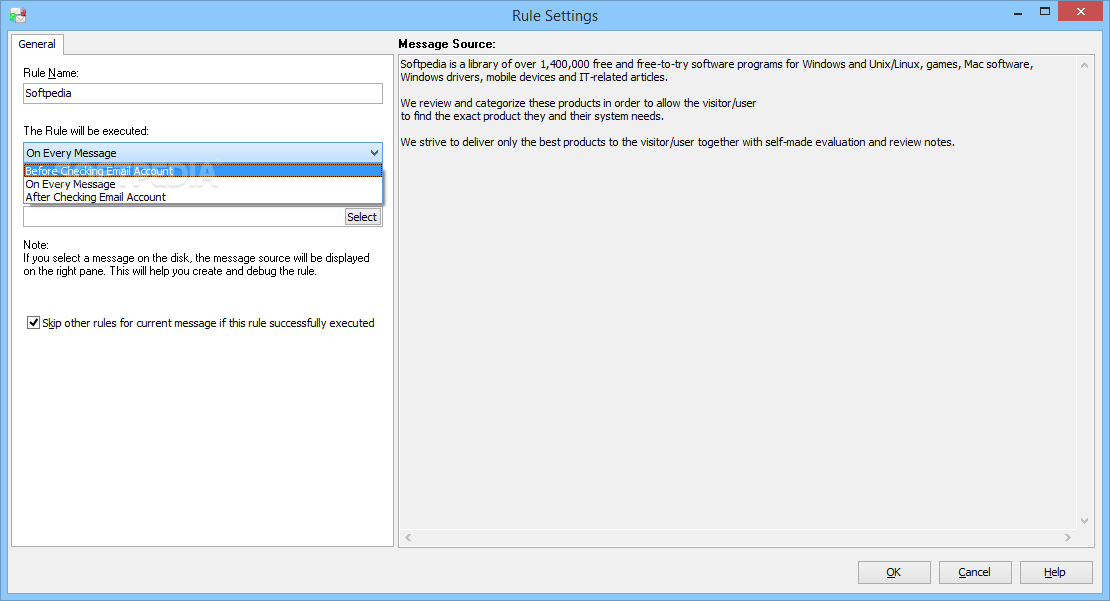Open the rule execution dropdown arrow
Image resolution: width=1110 pixels, height=601 pixels.
click(x=374, y=153)
